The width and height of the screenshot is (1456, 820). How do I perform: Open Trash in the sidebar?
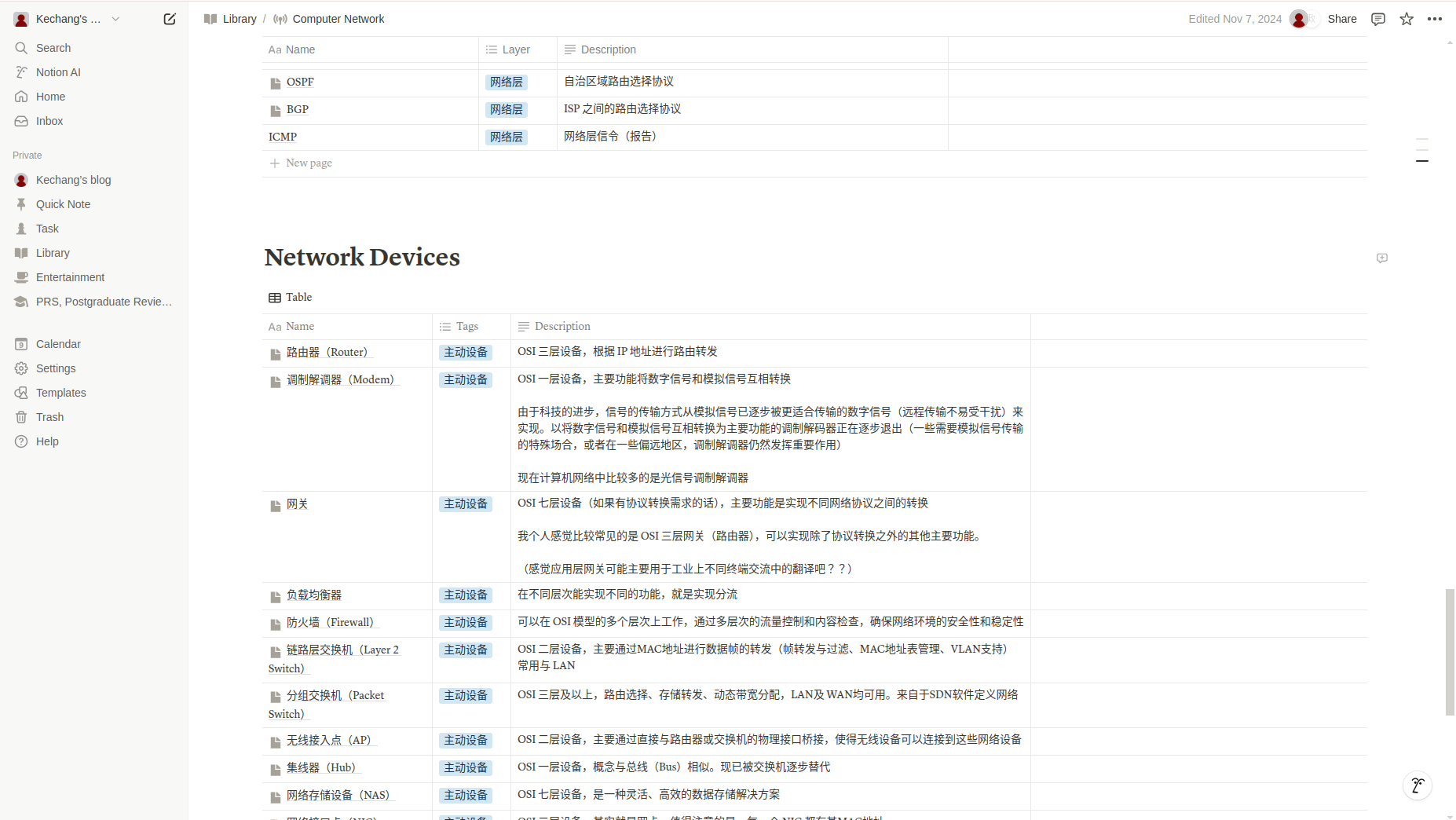(49, 417)
